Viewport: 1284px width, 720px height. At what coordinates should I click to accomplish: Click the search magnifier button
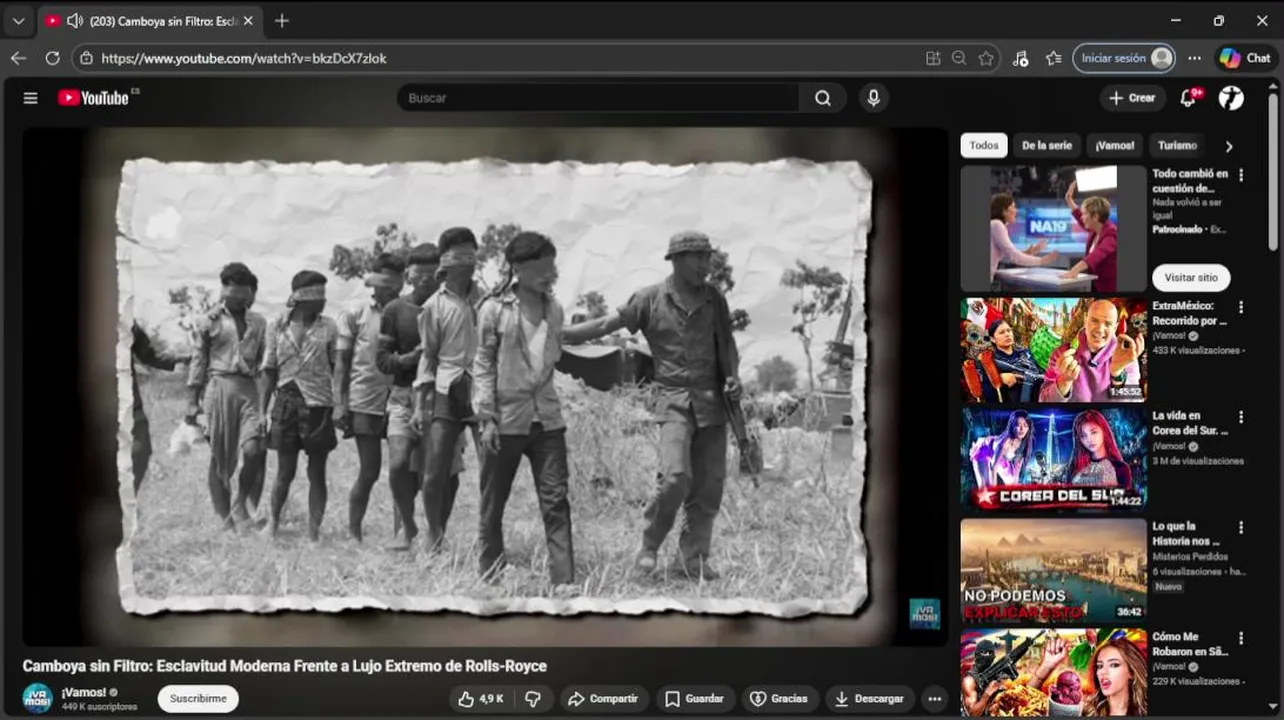[x=823, y=98]
